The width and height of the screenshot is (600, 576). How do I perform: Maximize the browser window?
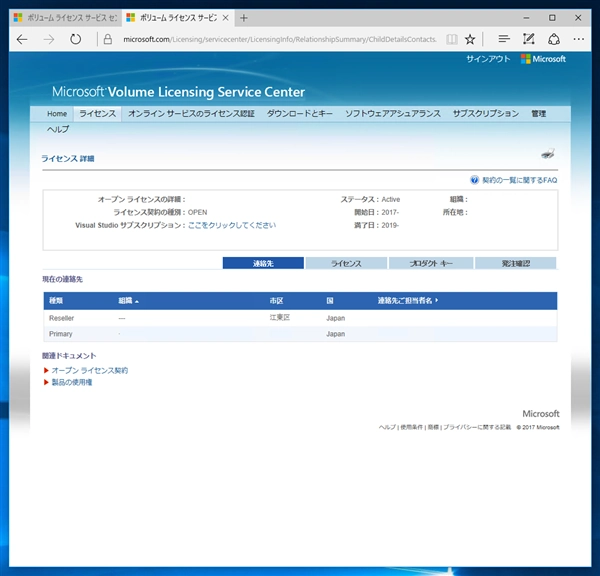(x=552, y=18)
